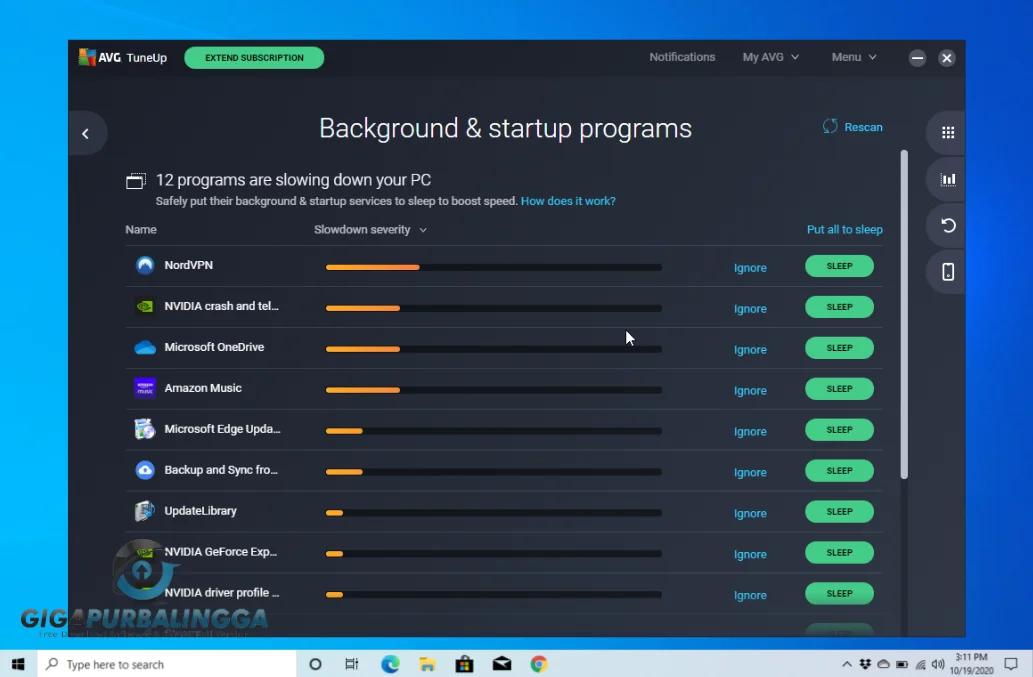
Task: Go back using the left arrow navigation
Action: [x=87, y=132]
